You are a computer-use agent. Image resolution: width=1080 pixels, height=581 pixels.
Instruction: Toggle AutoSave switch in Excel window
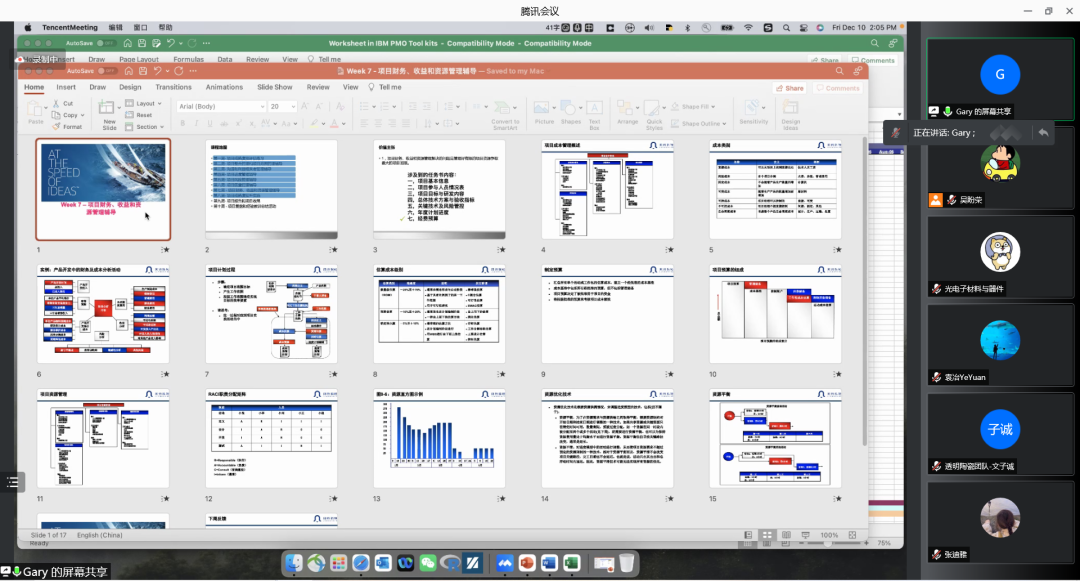coord(105,43)
